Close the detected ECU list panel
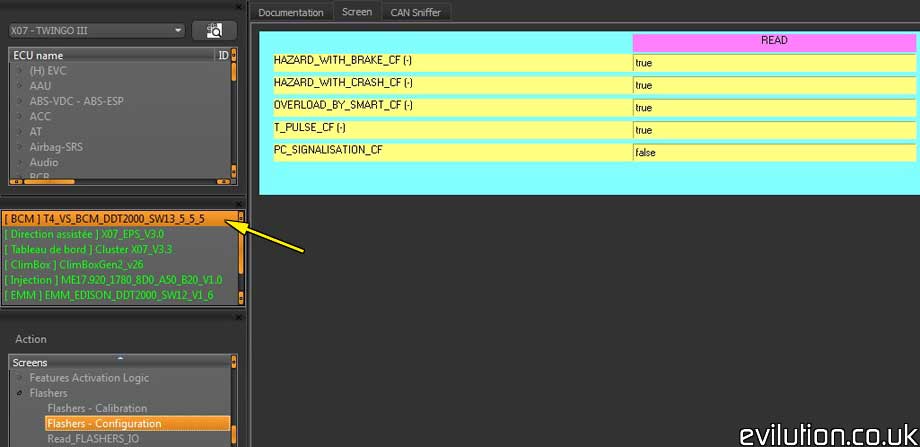Screen dimensions: 920x447 239,202
